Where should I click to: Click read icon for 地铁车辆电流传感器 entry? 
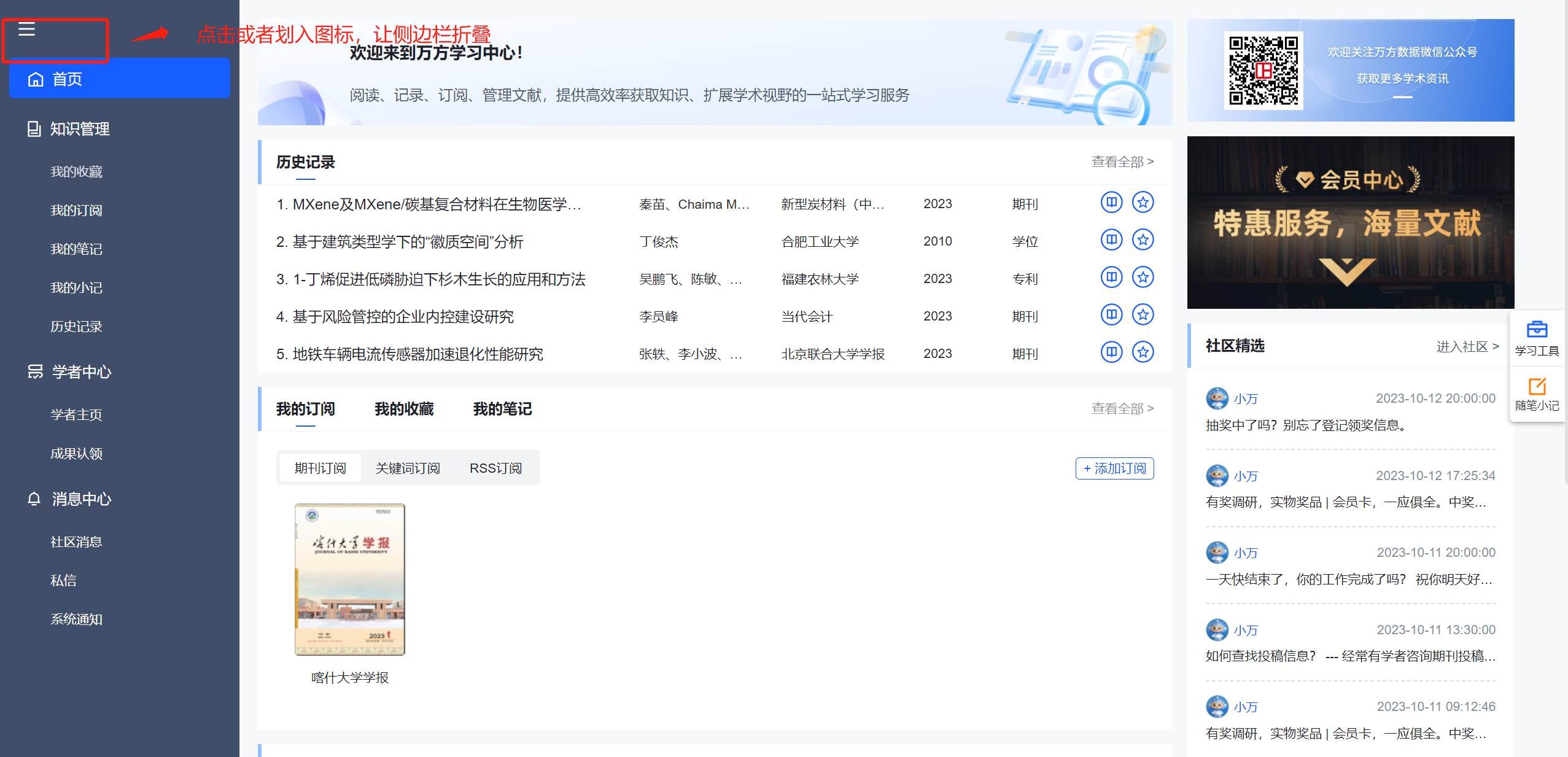1111,352
